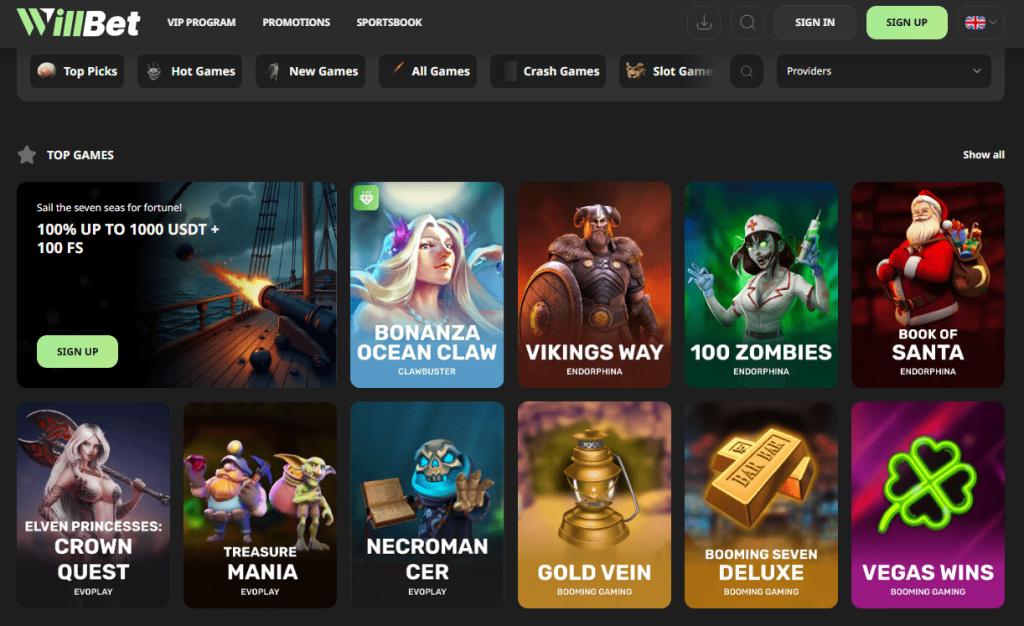Open the Treasure Mania game
This screenshot has width=1024, height=626.
click(x=261, y=505)
